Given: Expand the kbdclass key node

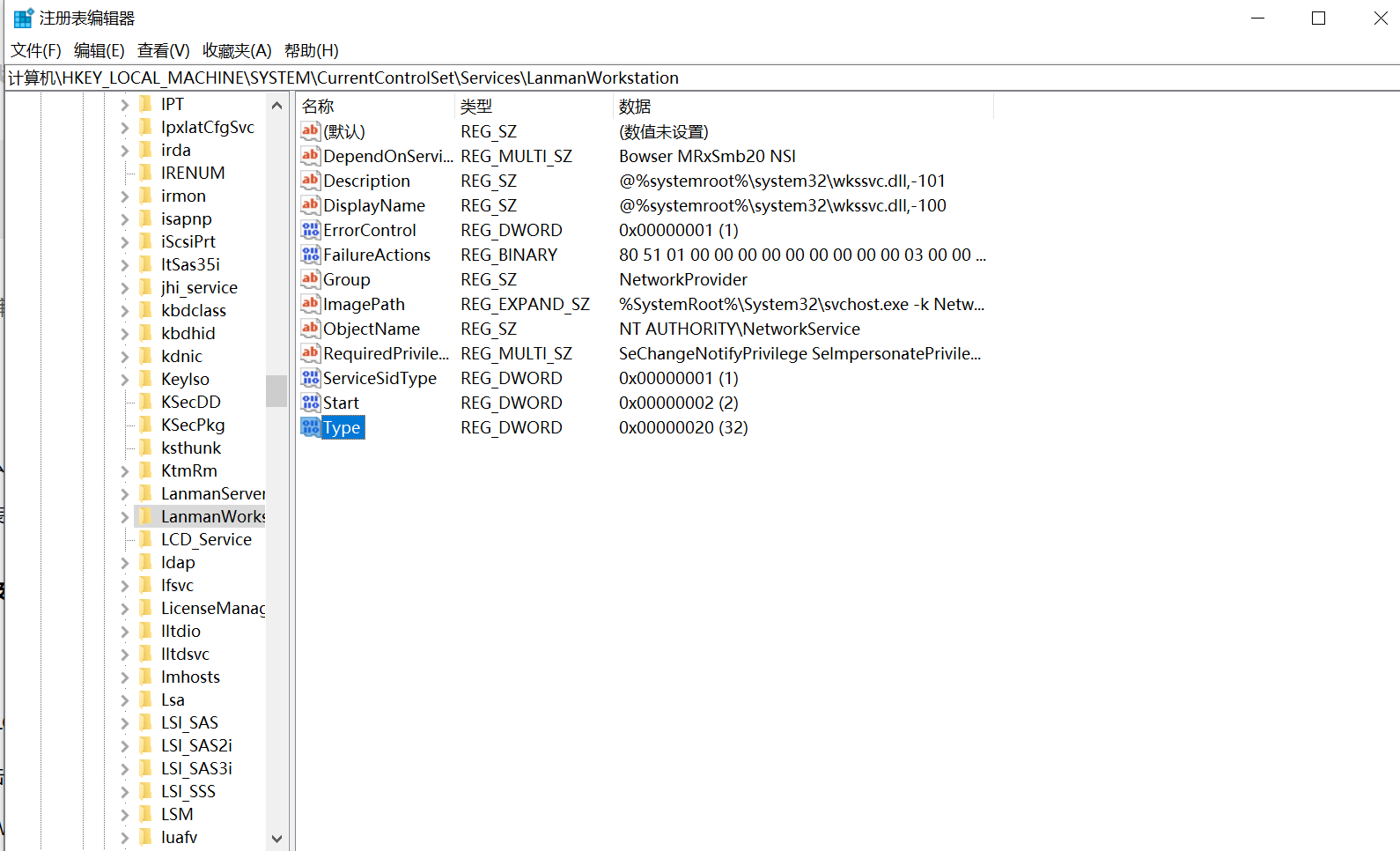Looking at the screenshot, I should point(124,311).
